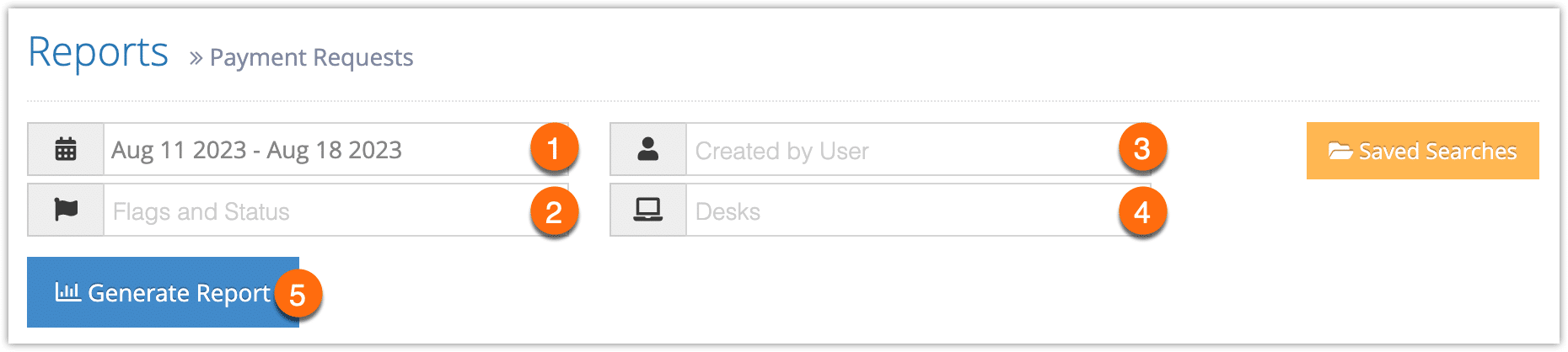
Task: Click the open folder icon in Saved Searches
Action: pyautogui.click(x=1340, y=151)
